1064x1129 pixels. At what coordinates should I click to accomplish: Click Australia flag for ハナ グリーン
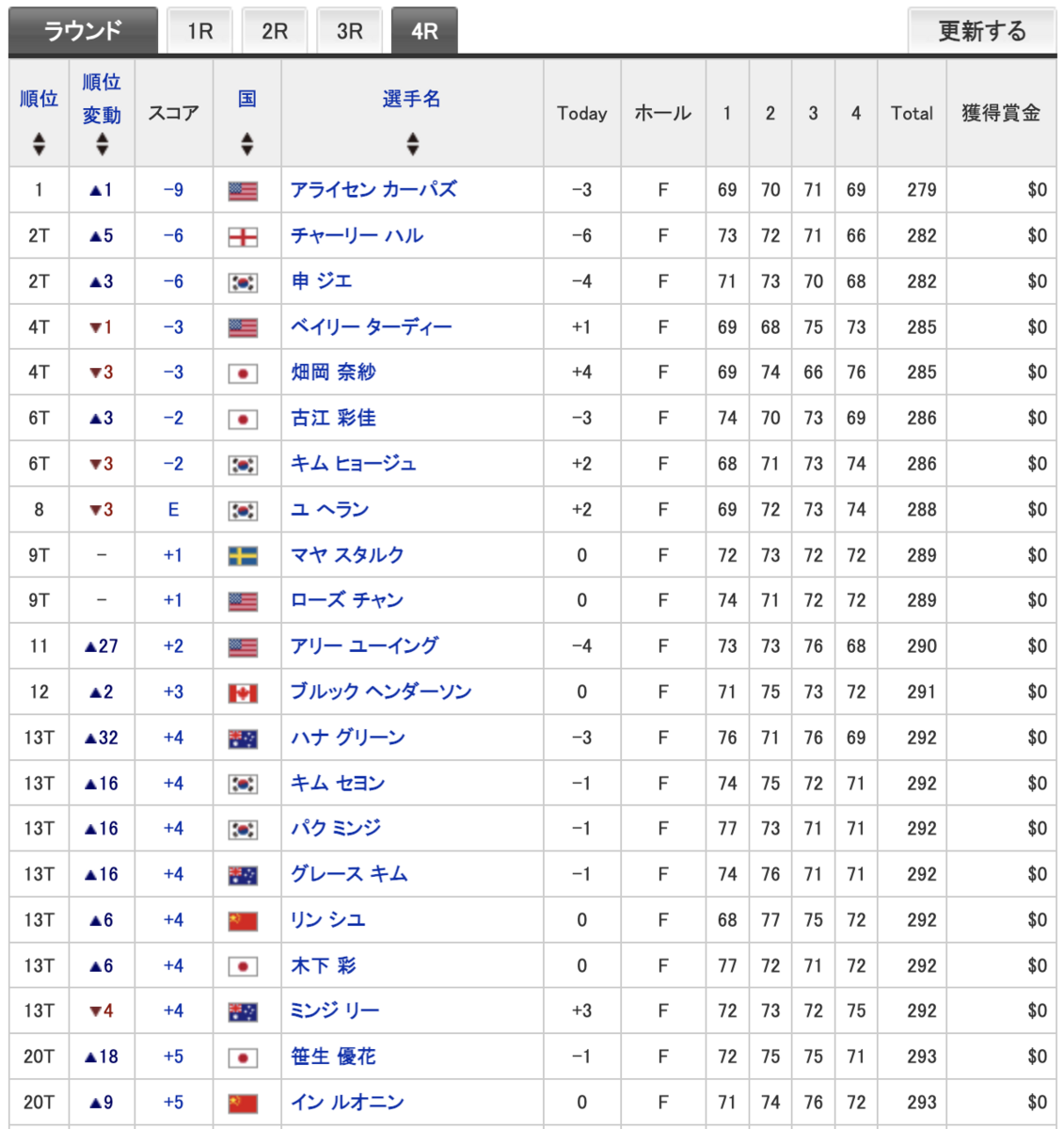243,739
